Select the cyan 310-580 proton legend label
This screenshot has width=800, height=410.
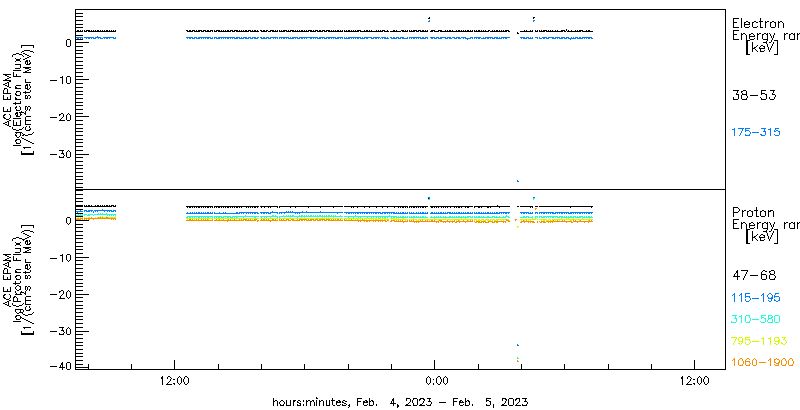(756, 320)
